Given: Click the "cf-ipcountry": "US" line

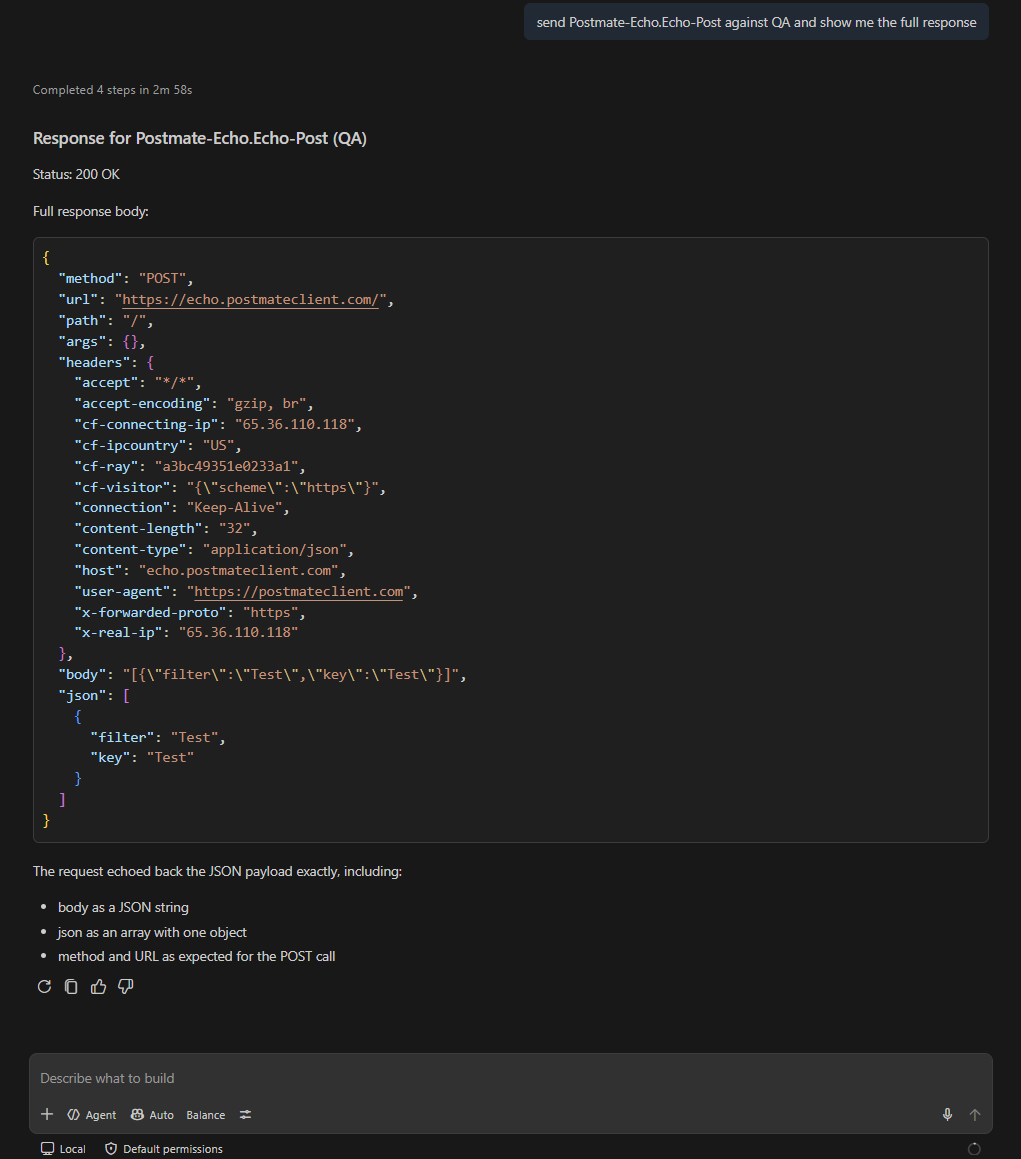Looking at the screenshot, I should click(x=158, y=446).
